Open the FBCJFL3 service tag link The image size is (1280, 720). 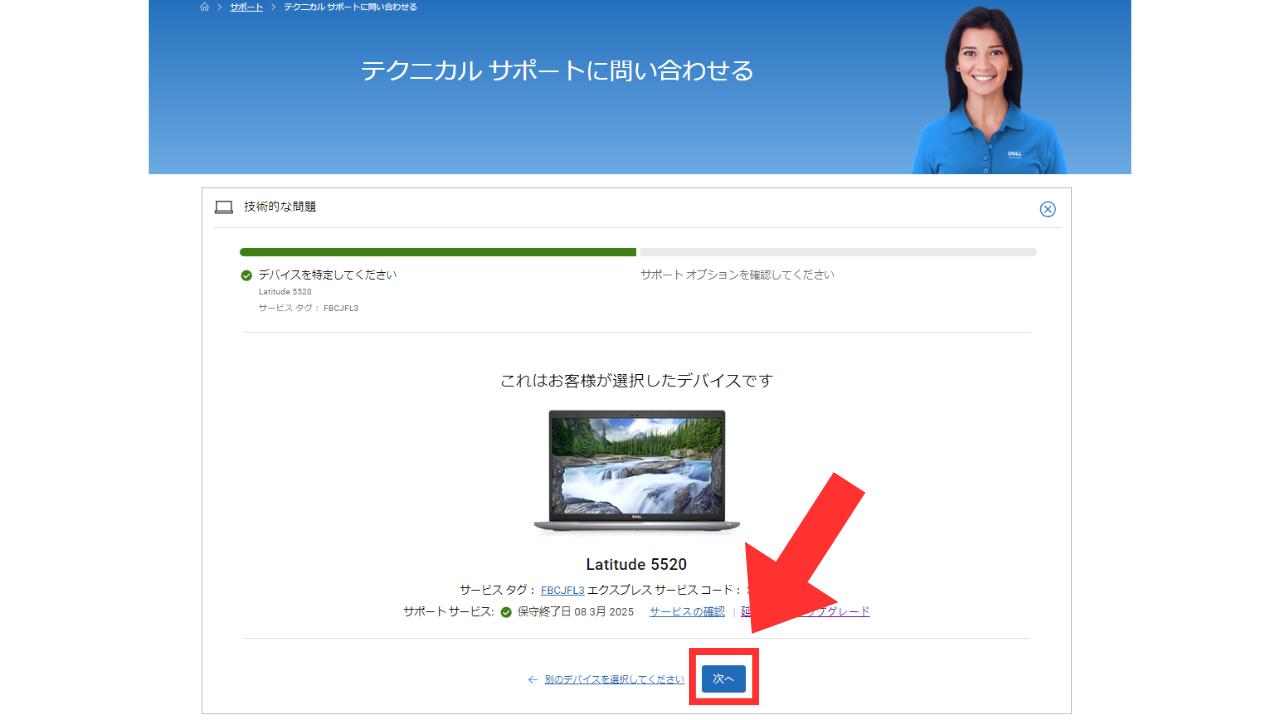click(x=562, y=591)
